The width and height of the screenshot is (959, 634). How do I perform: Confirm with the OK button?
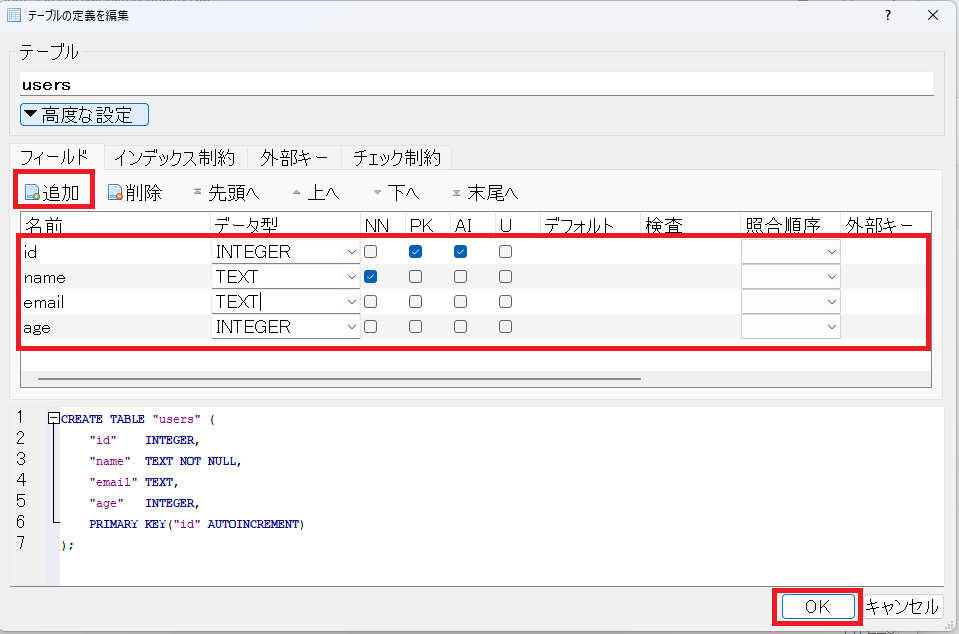tap(818, 606)
